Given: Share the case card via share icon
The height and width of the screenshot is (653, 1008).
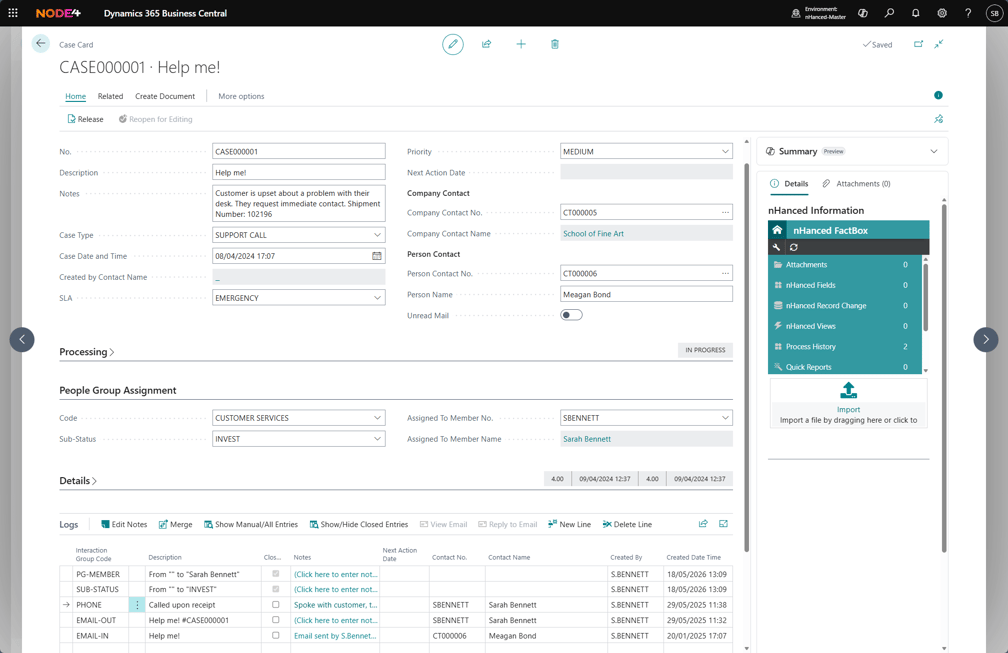Looking at the screenshot, I should coord(487,44).
